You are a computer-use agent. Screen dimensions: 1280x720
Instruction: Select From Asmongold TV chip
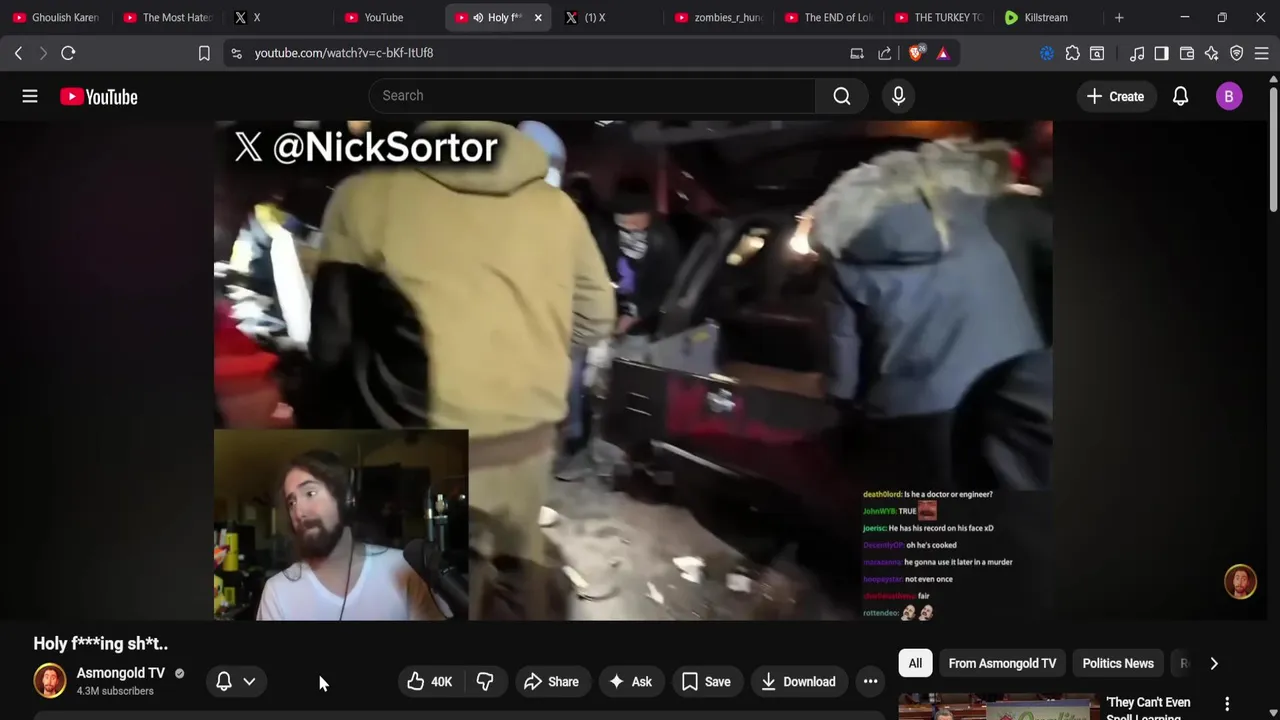tap(1002, 664)
